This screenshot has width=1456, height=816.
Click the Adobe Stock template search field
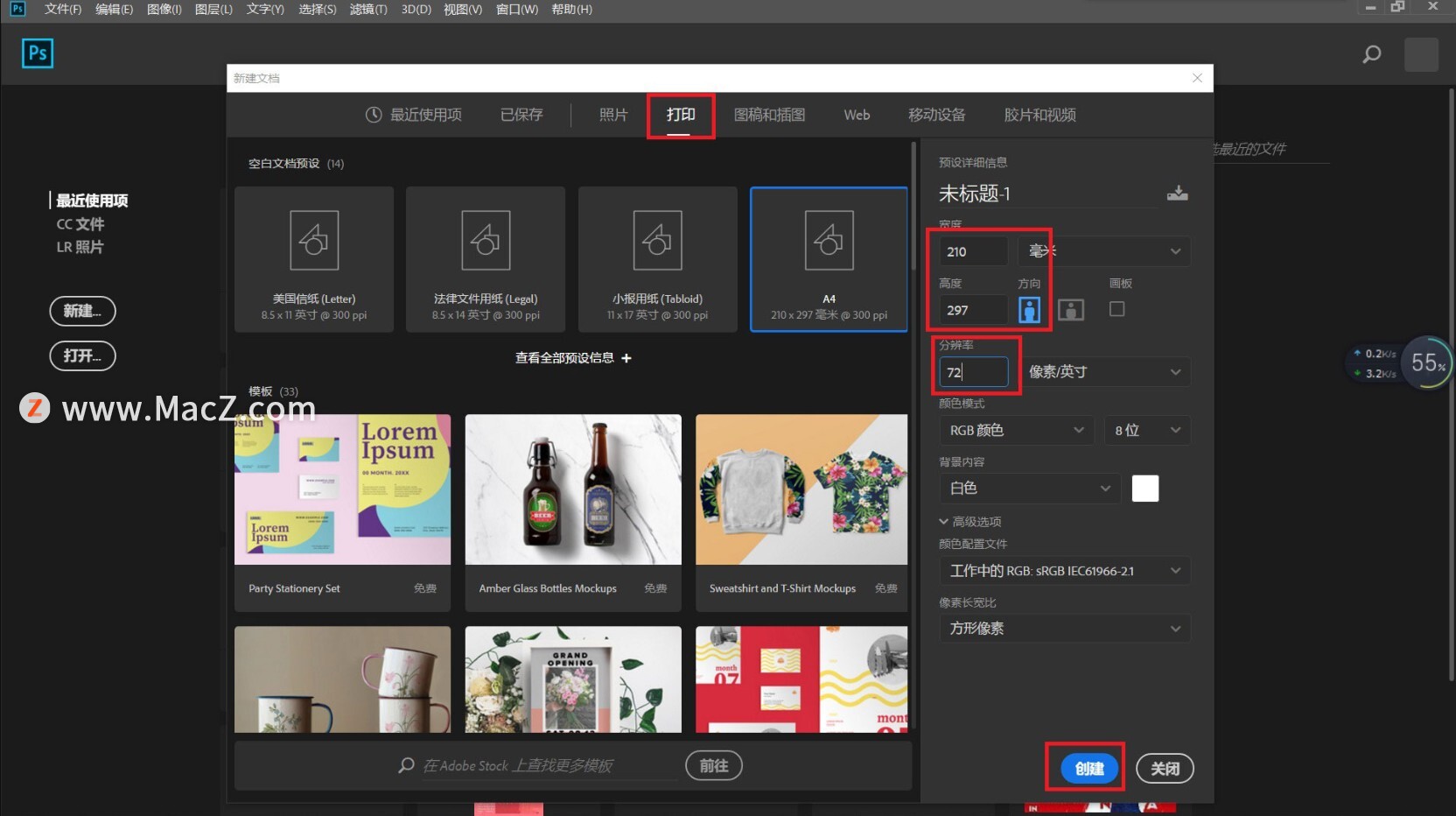coord(551,765)
